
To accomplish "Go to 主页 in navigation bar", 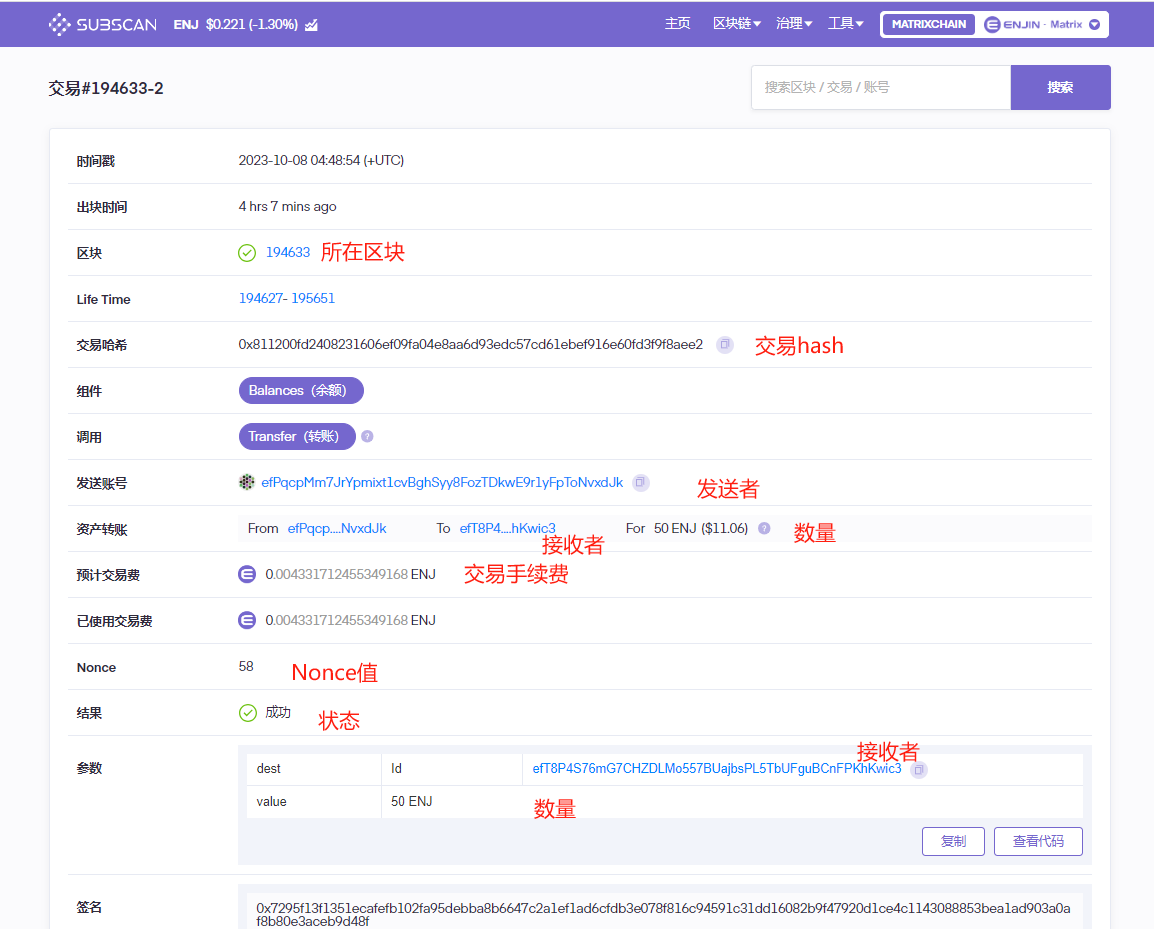I will (677, 23).
